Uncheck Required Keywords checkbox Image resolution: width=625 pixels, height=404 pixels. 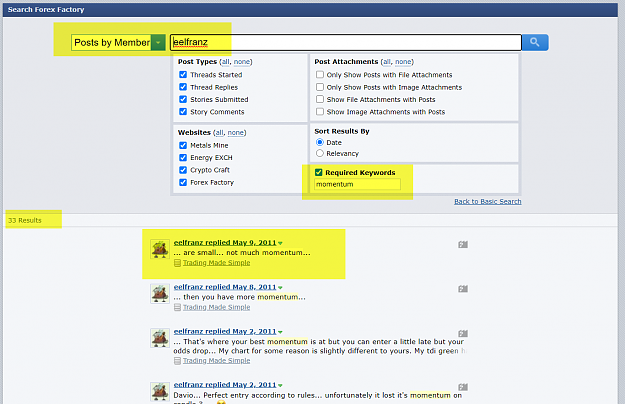[318, 172]
